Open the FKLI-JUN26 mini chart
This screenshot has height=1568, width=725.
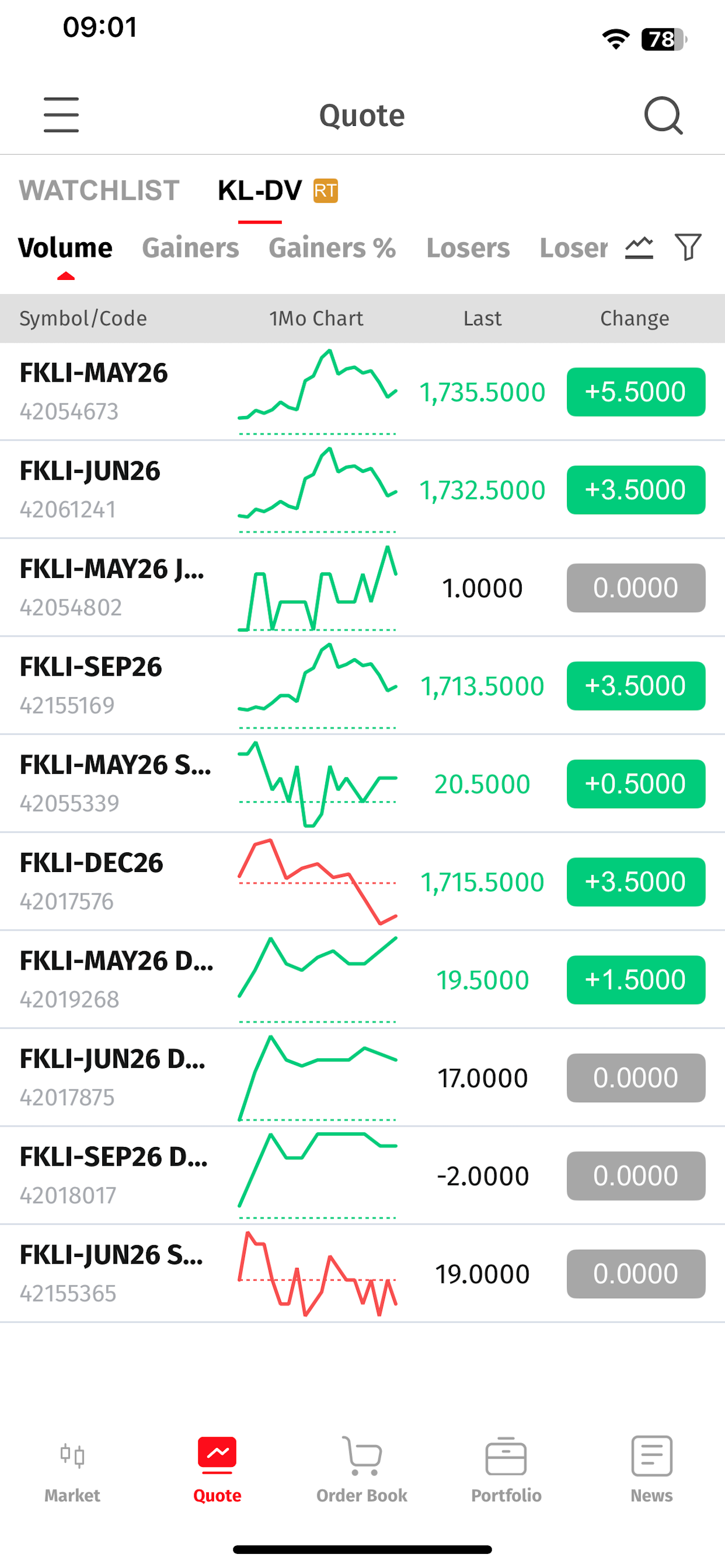click(317, 489)
